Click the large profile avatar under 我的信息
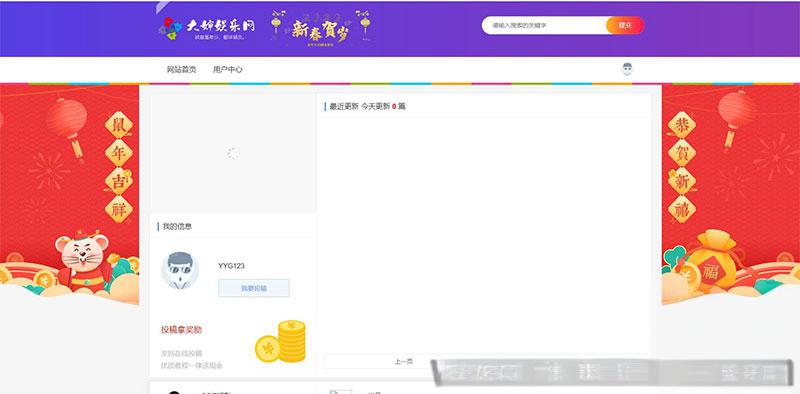The image size is (800, 394). pos(180,270)
